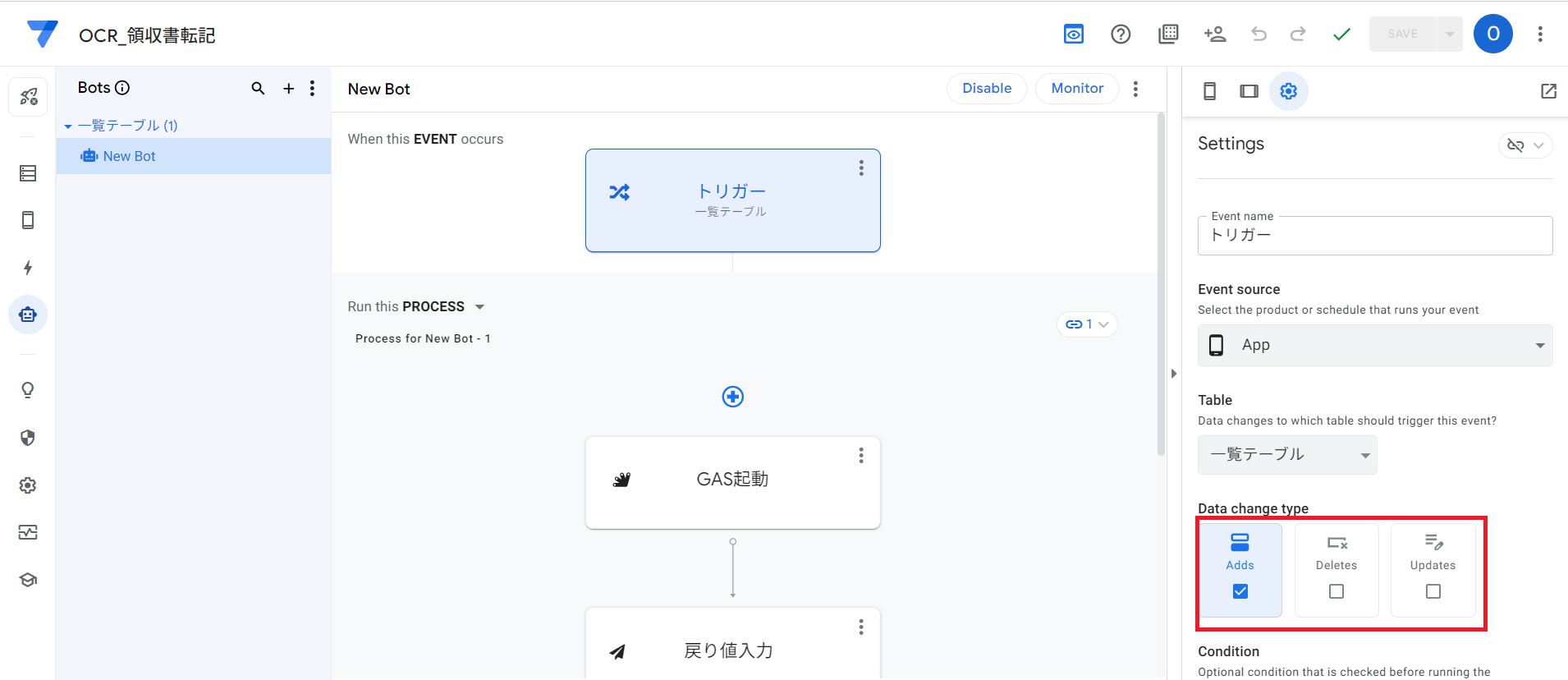The height and width of the screenshot is (680, 1568).
Task: Search bots with the magnifier icon
Action: 258,89
